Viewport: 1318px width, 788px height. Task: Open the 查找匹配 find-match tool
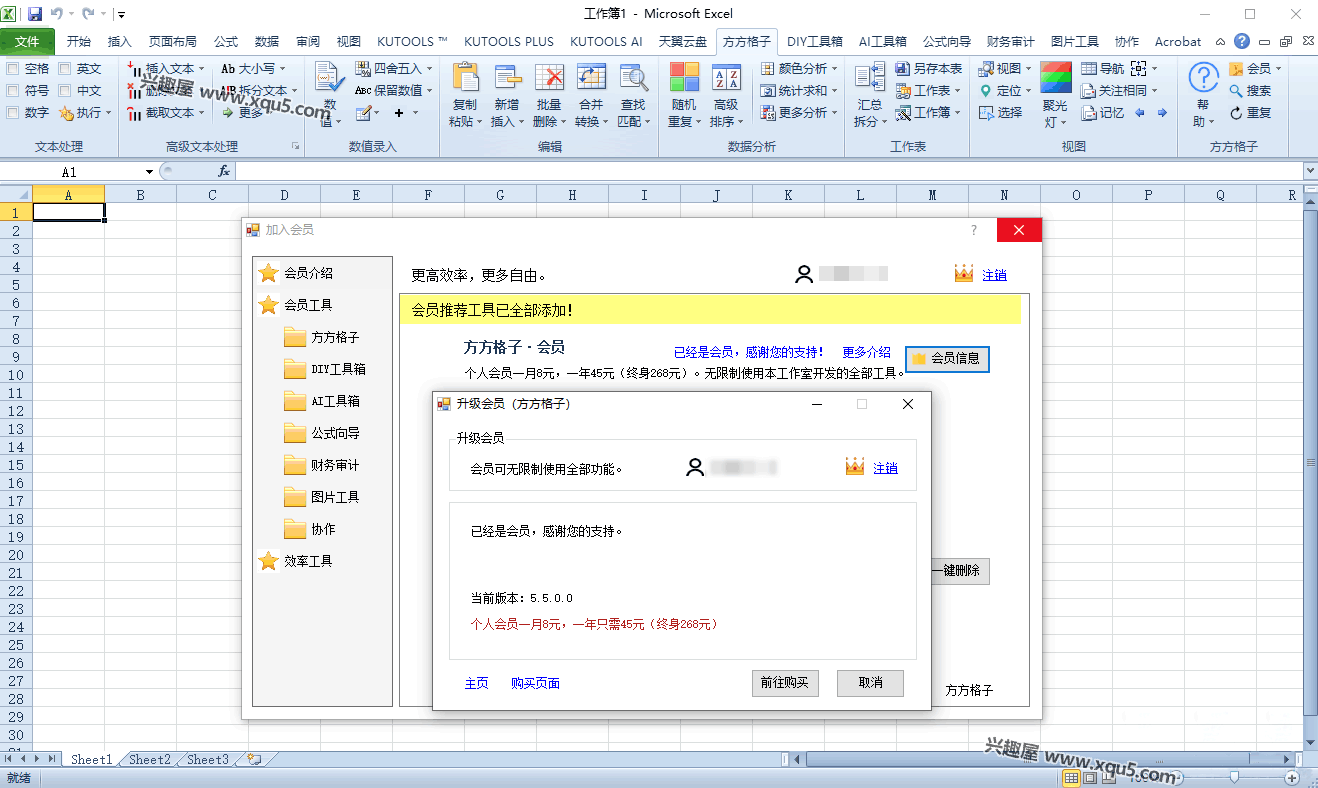point(633,96)
